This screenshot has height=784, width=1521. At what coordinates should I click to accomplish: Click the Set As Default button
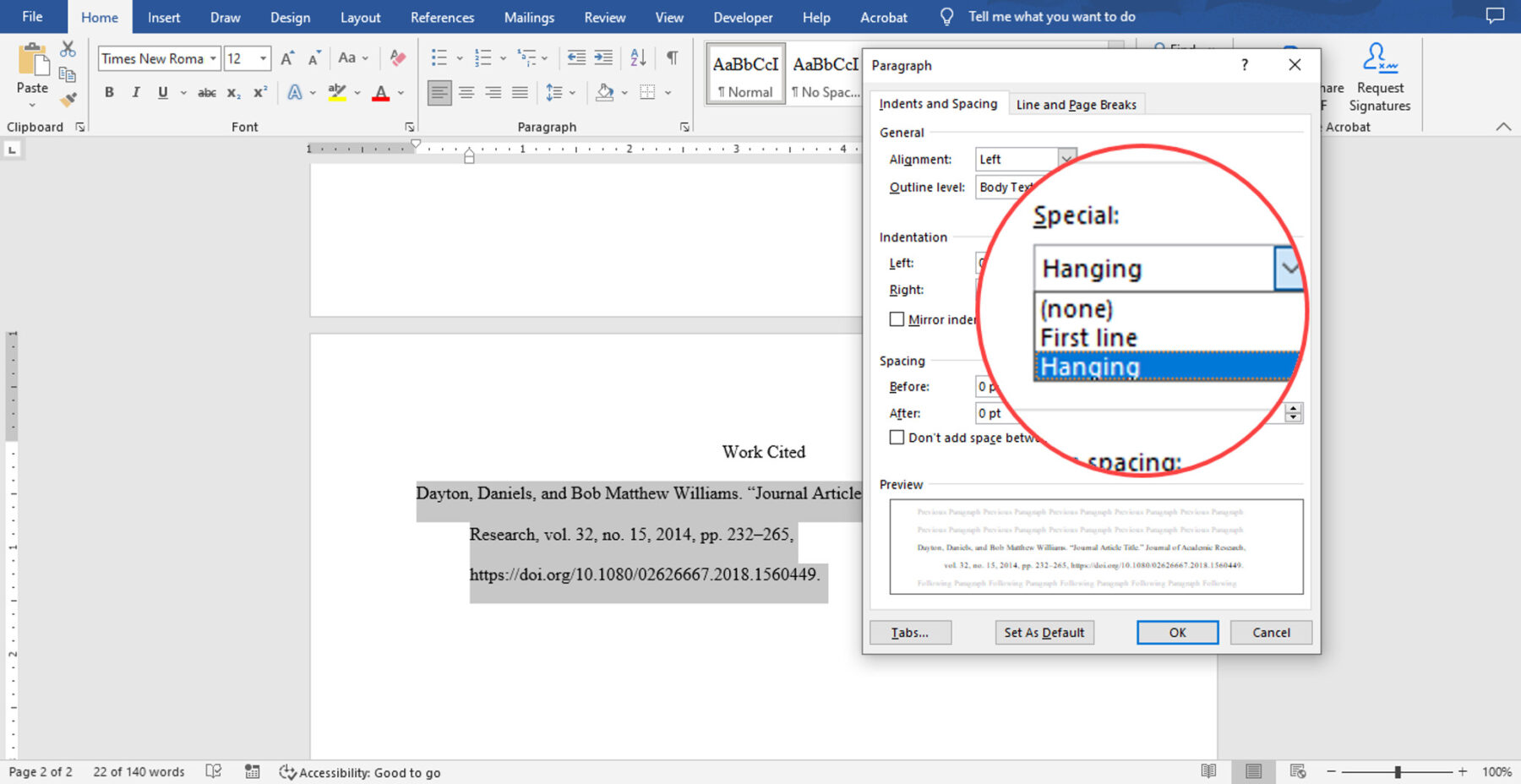pos(1044,633)
